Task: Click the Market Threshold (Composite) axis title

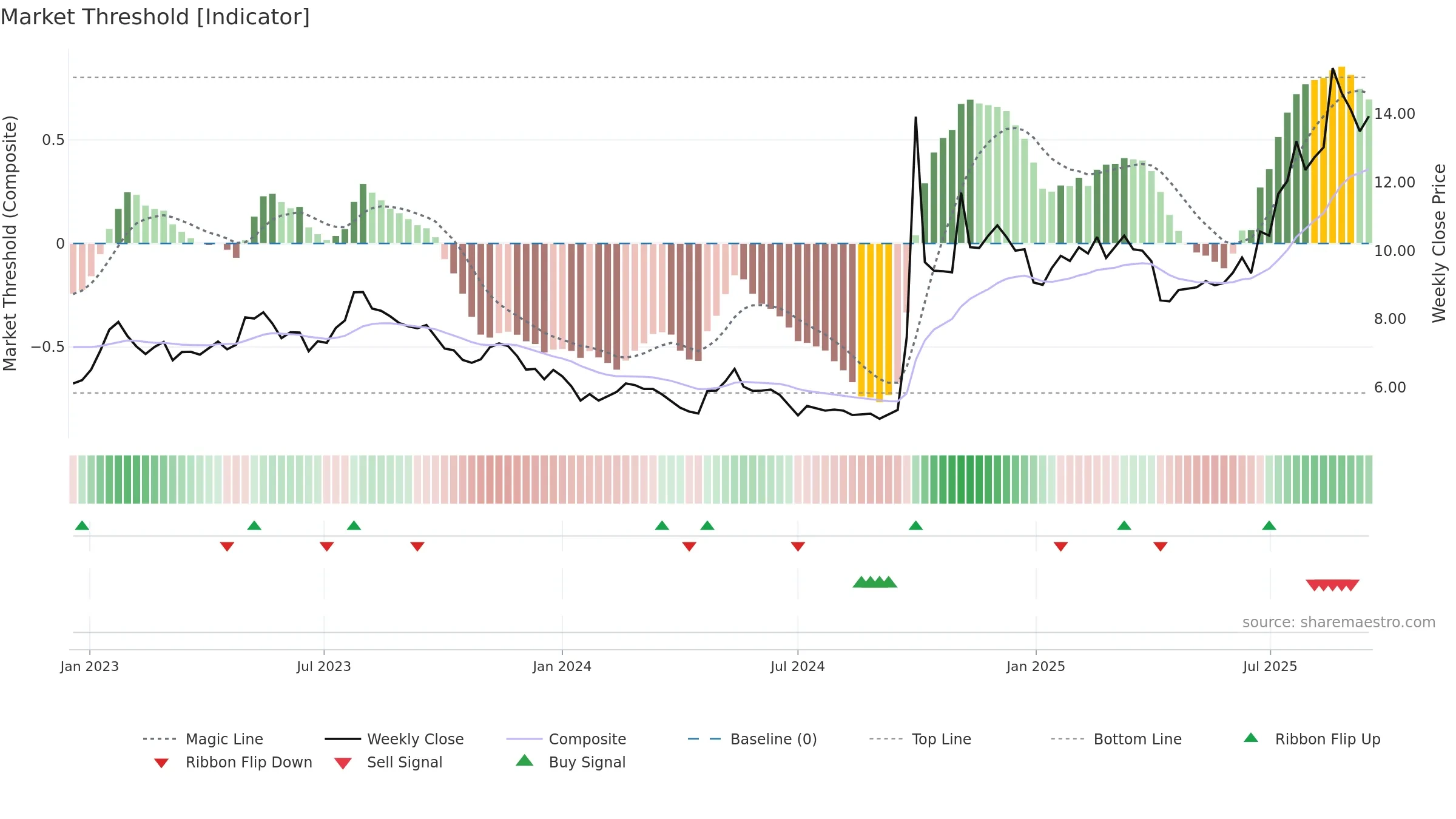Action: (10, 243)
